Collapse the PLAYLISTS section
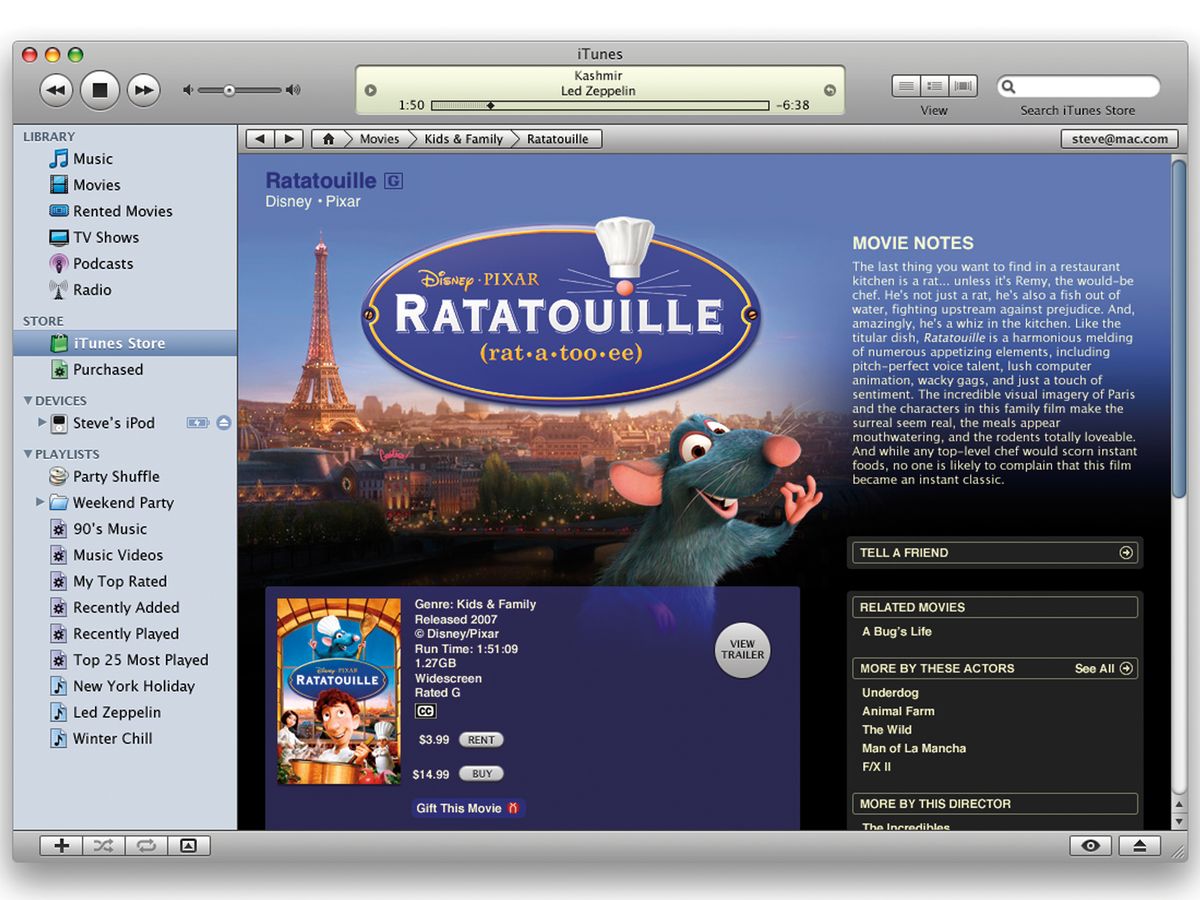This screenshot has width=1200, height=900. coord(28,454)
